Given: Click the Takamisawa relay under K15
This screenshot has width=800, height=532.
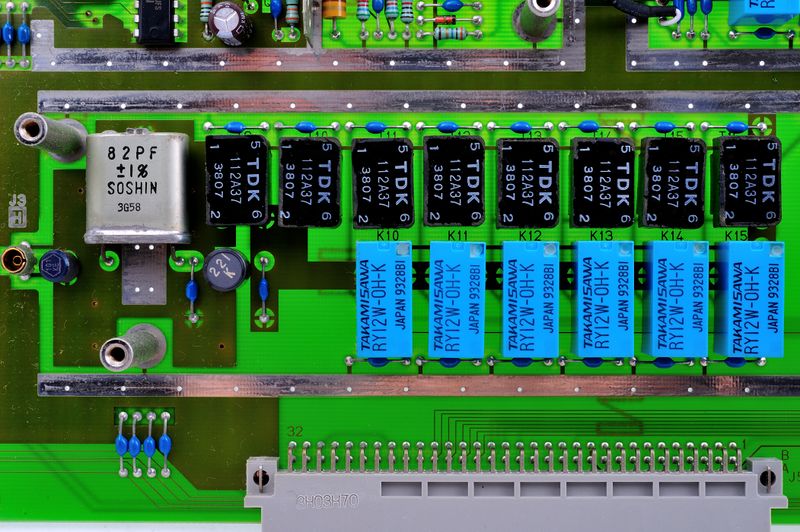Looking at the screenshot, I should [x=750, y=300].
